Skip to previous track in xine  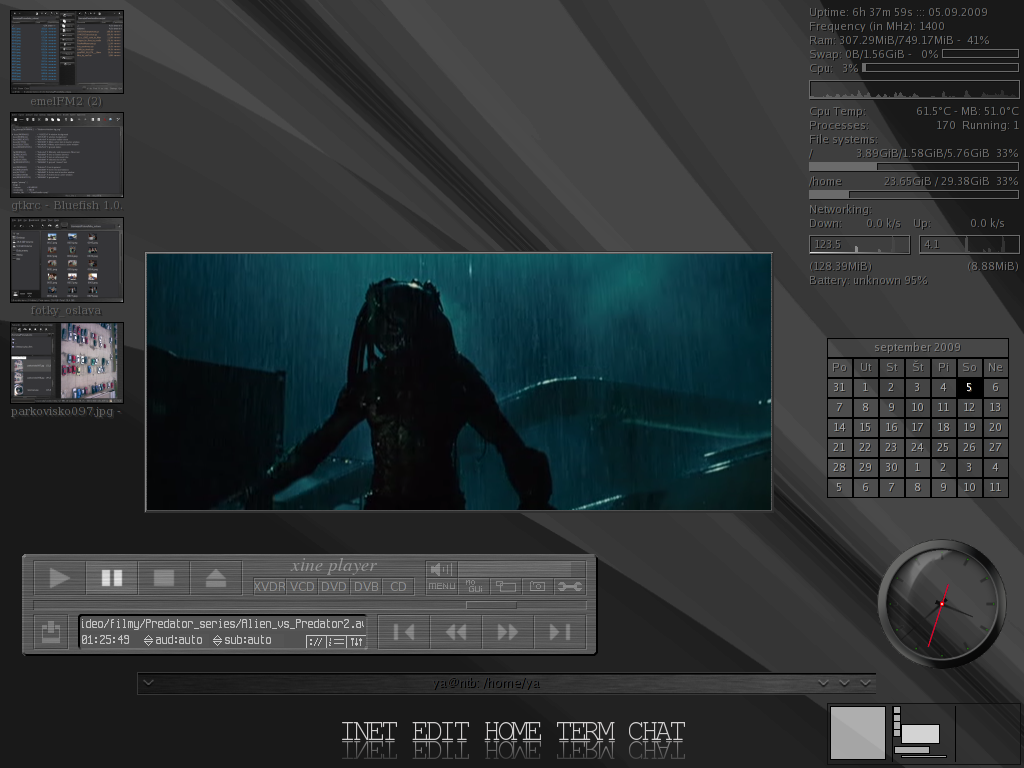click(x=404, y=632)
